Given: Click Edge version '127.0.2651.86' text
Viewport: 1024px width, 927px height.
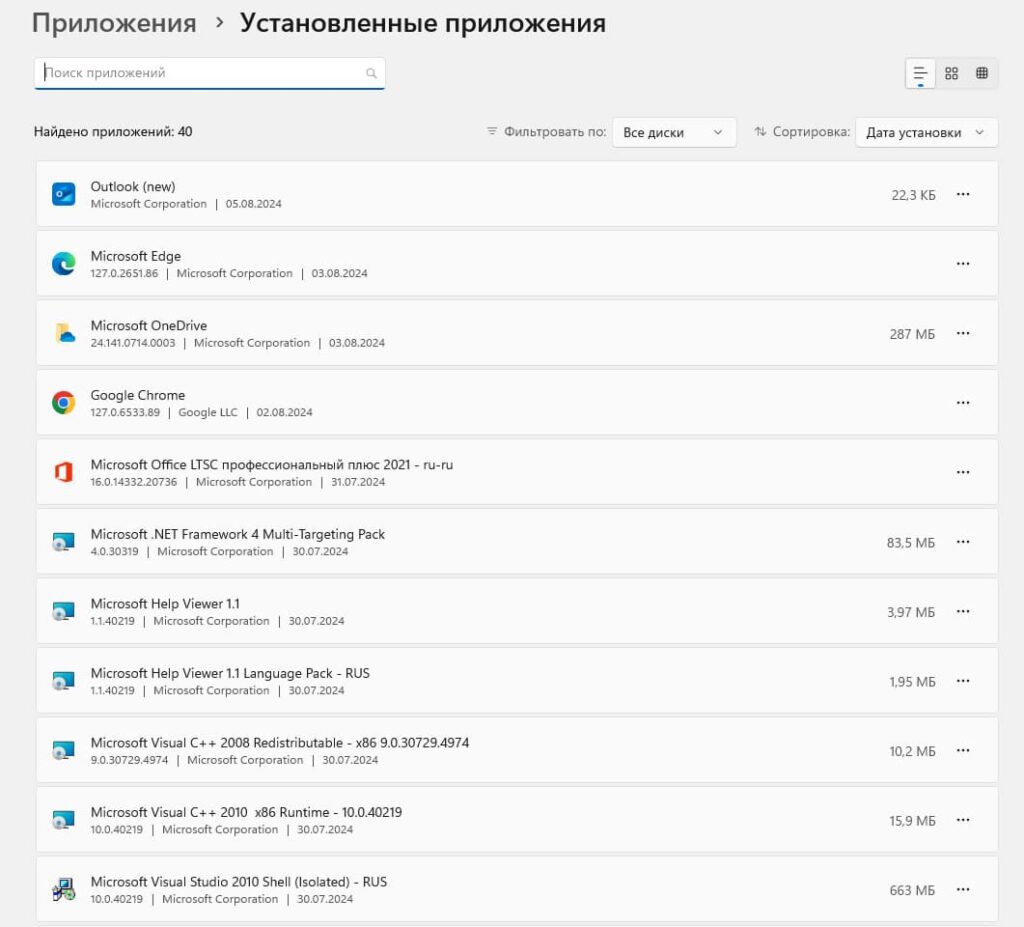Looking at the screenshot, I should pos(124,273).
